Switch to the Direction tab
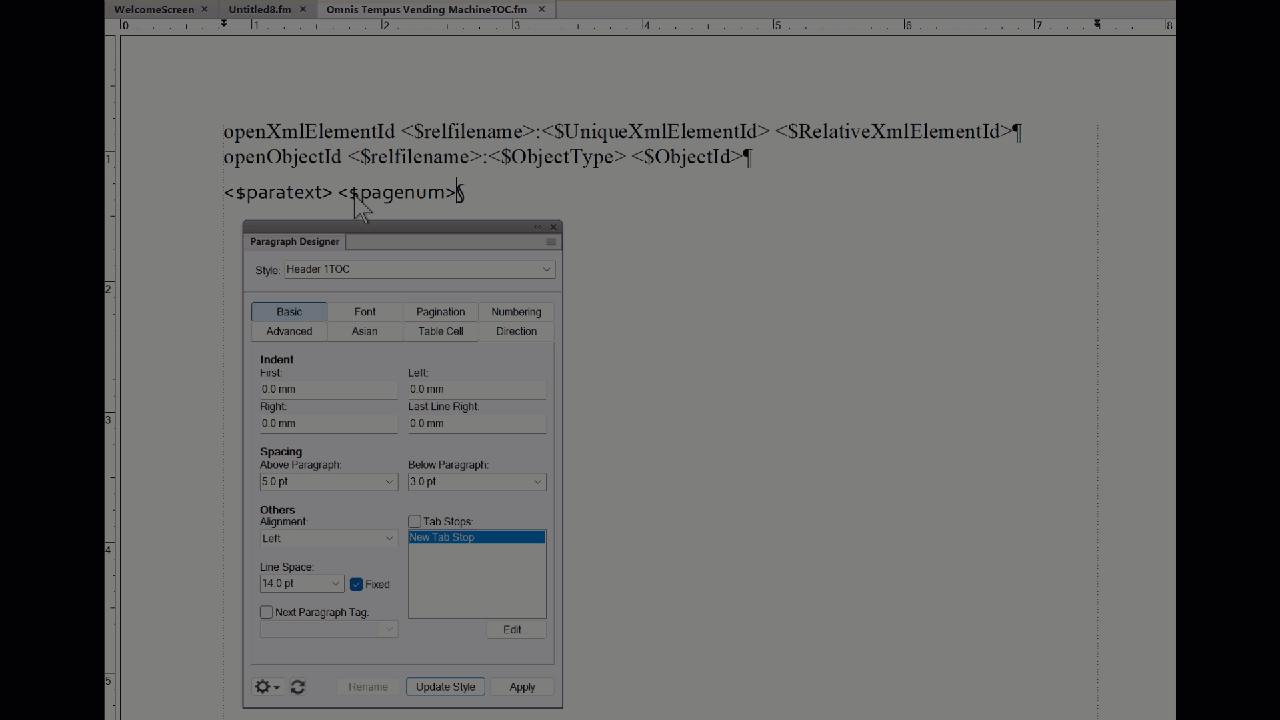Screen dimensions: 1280x720 point(516,331)
